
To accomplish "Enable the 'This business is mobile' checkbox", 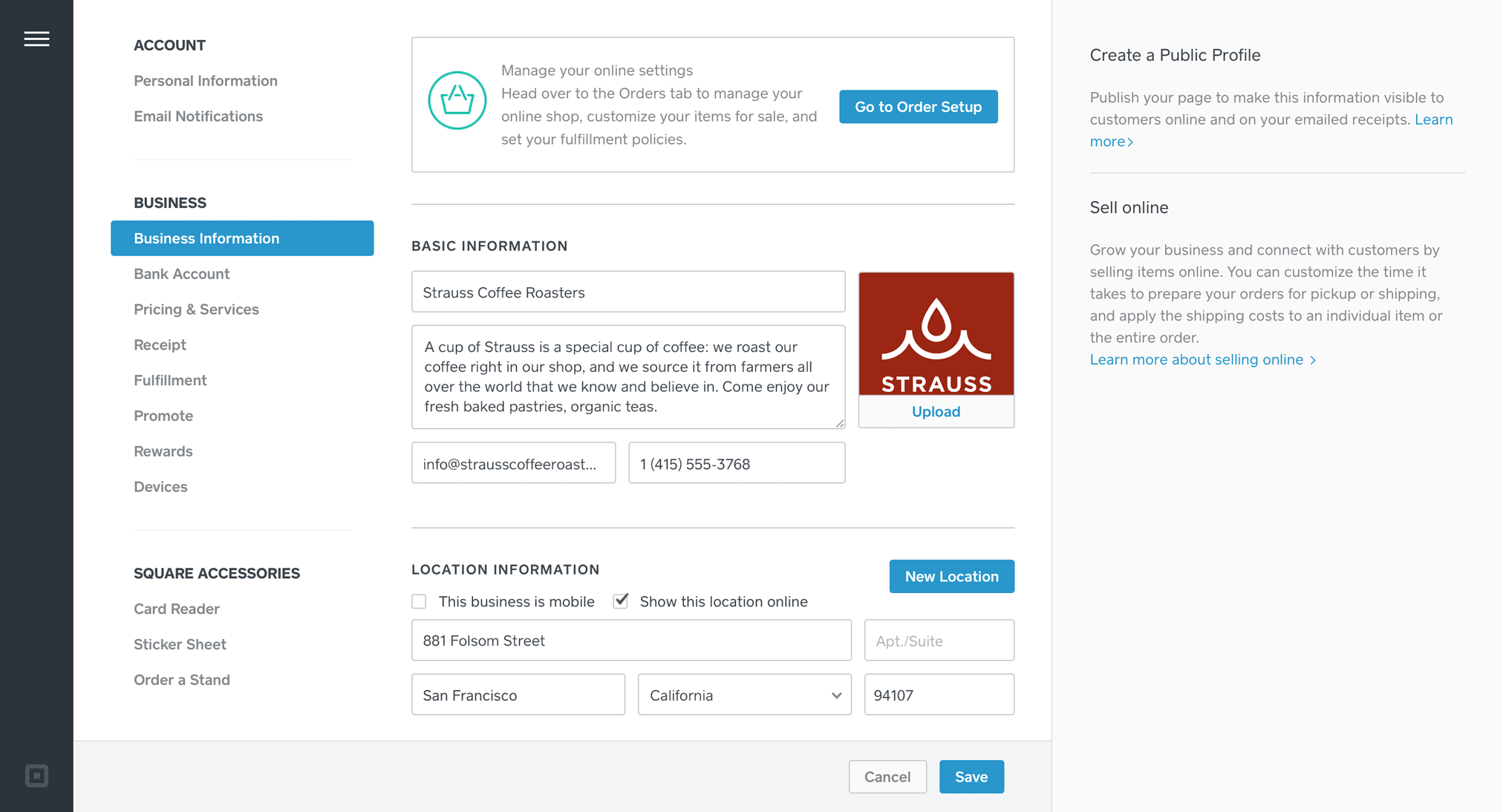I will tap(419, 601).
